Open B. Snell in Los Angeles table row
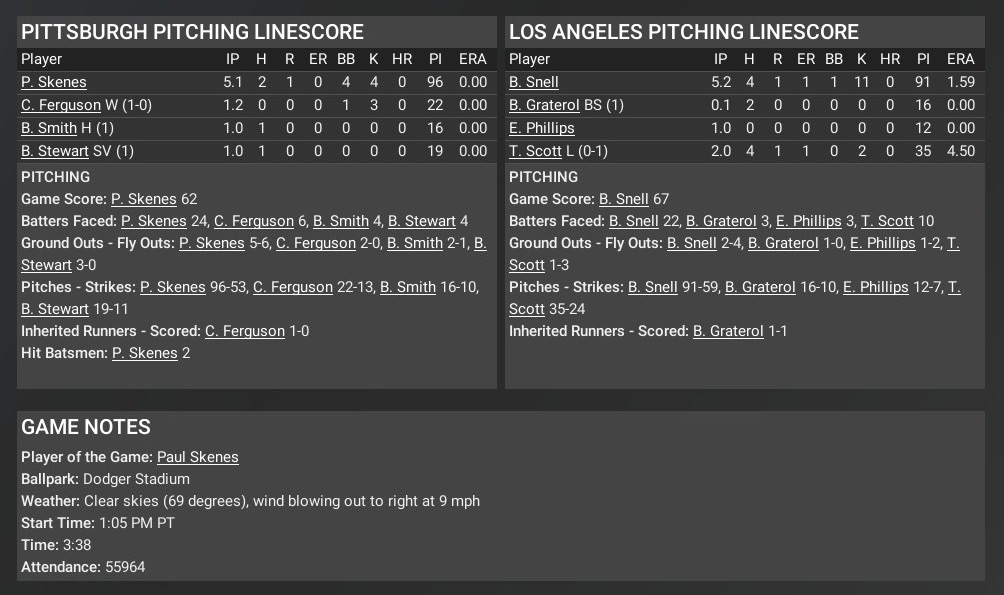Viewport: 1004px width, 595px height. [x=534, y=82]
